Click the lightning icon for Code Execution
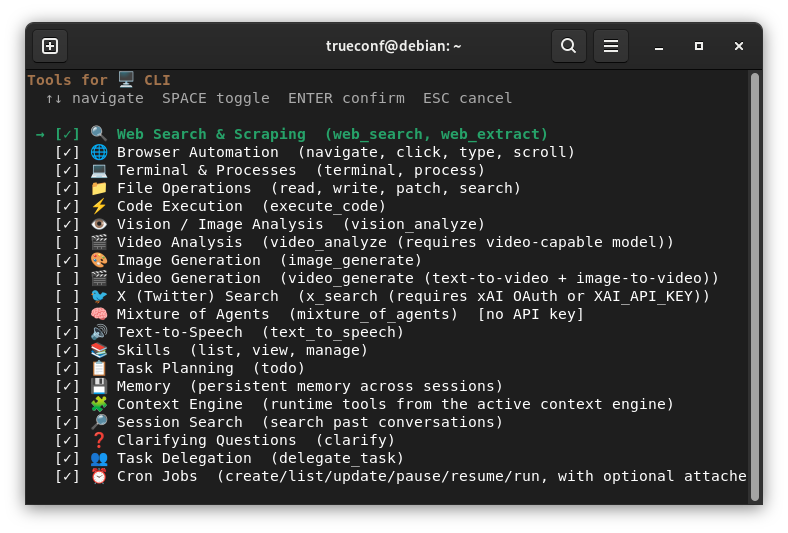This screenshot has height=533, width=788. [99, 206]
